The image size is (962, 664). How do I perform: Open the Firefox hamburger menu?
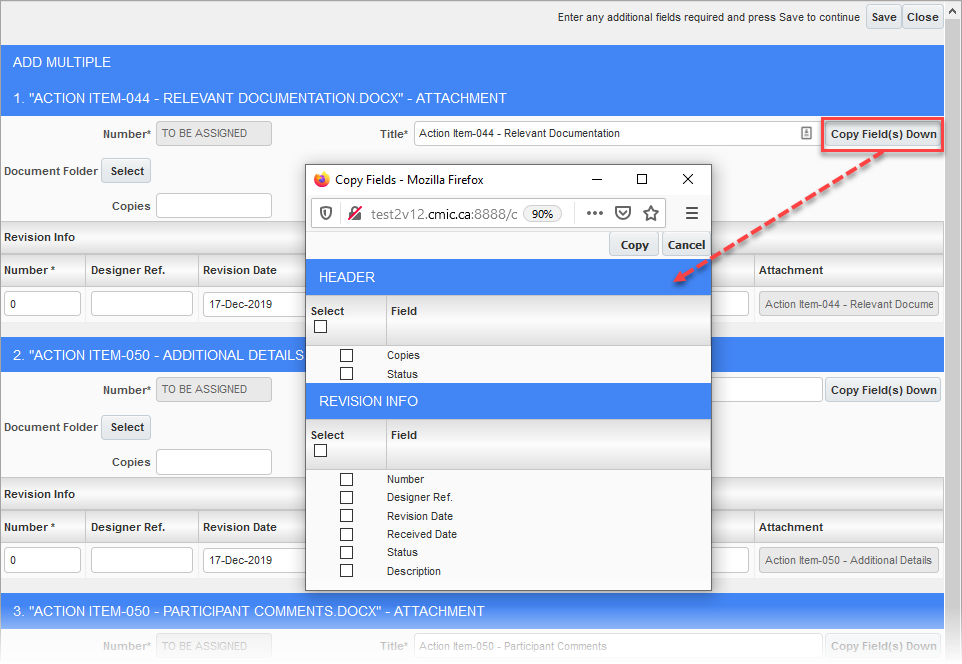pos(691,213)
